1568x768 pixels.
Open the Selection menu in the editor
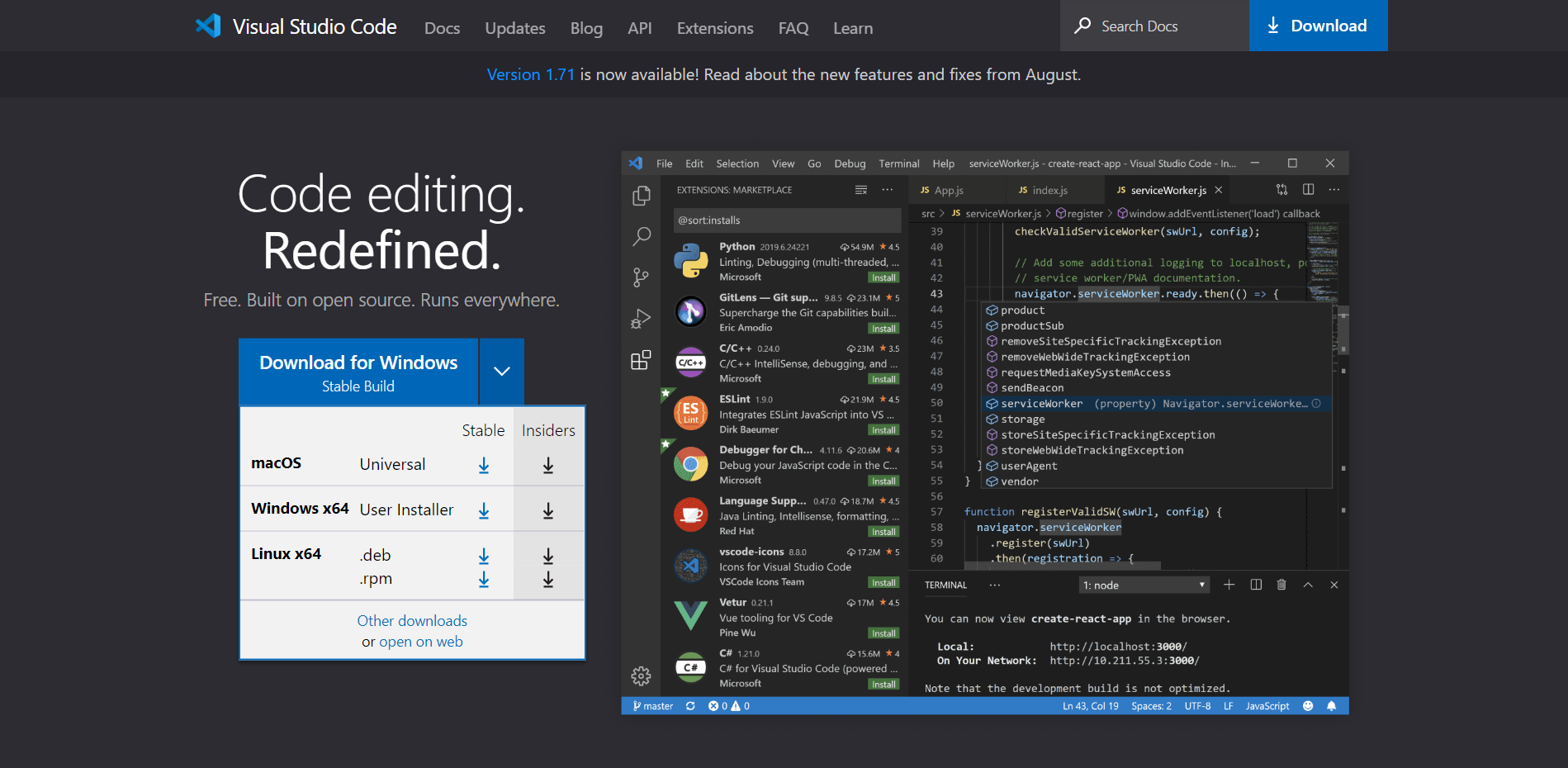point(737,164)
